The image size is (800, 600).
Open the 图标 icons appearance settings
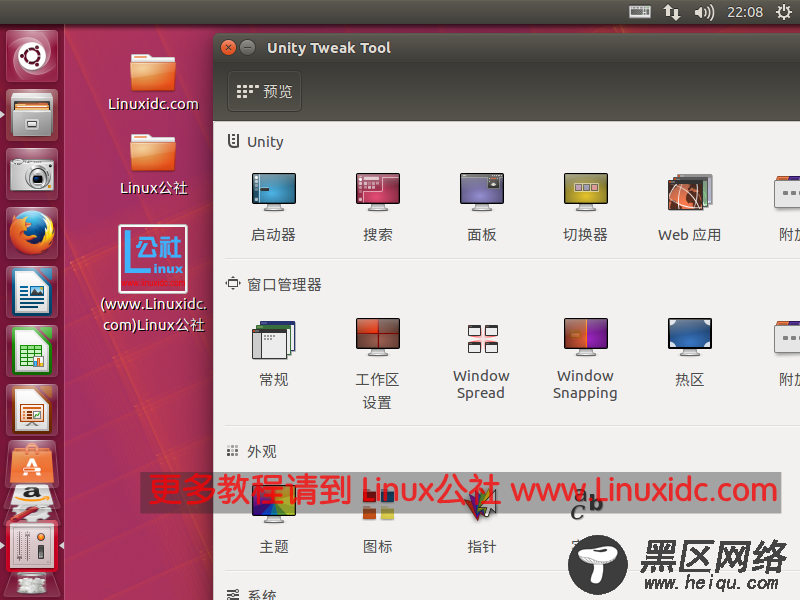[x=378, y=523]
